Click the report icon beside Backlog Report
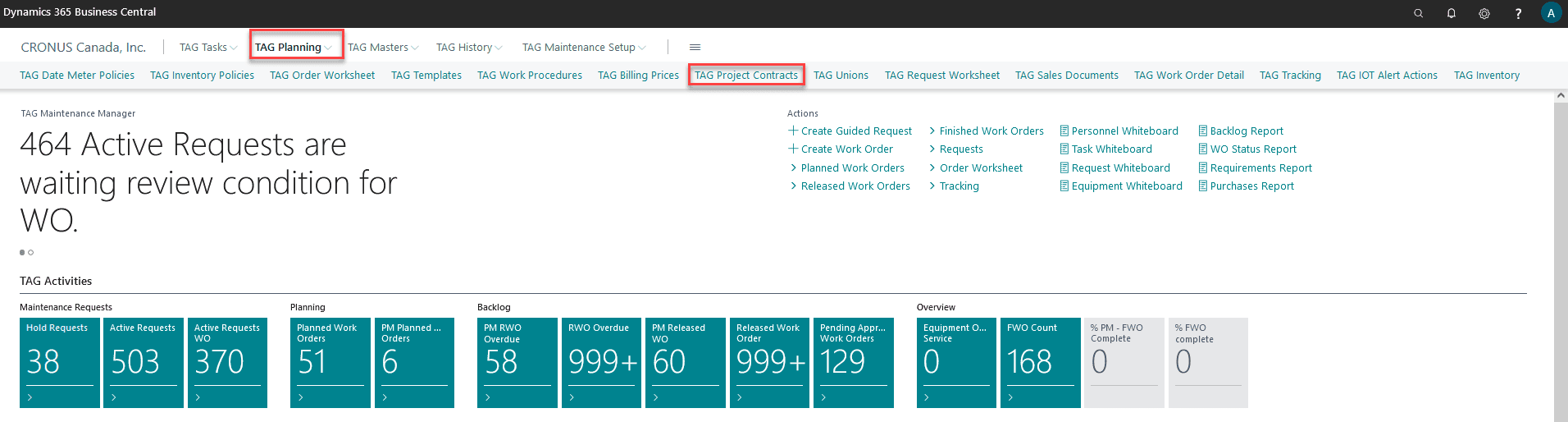The height and width of the screenshot is (422, 1568). click(x=1203, y=131)
